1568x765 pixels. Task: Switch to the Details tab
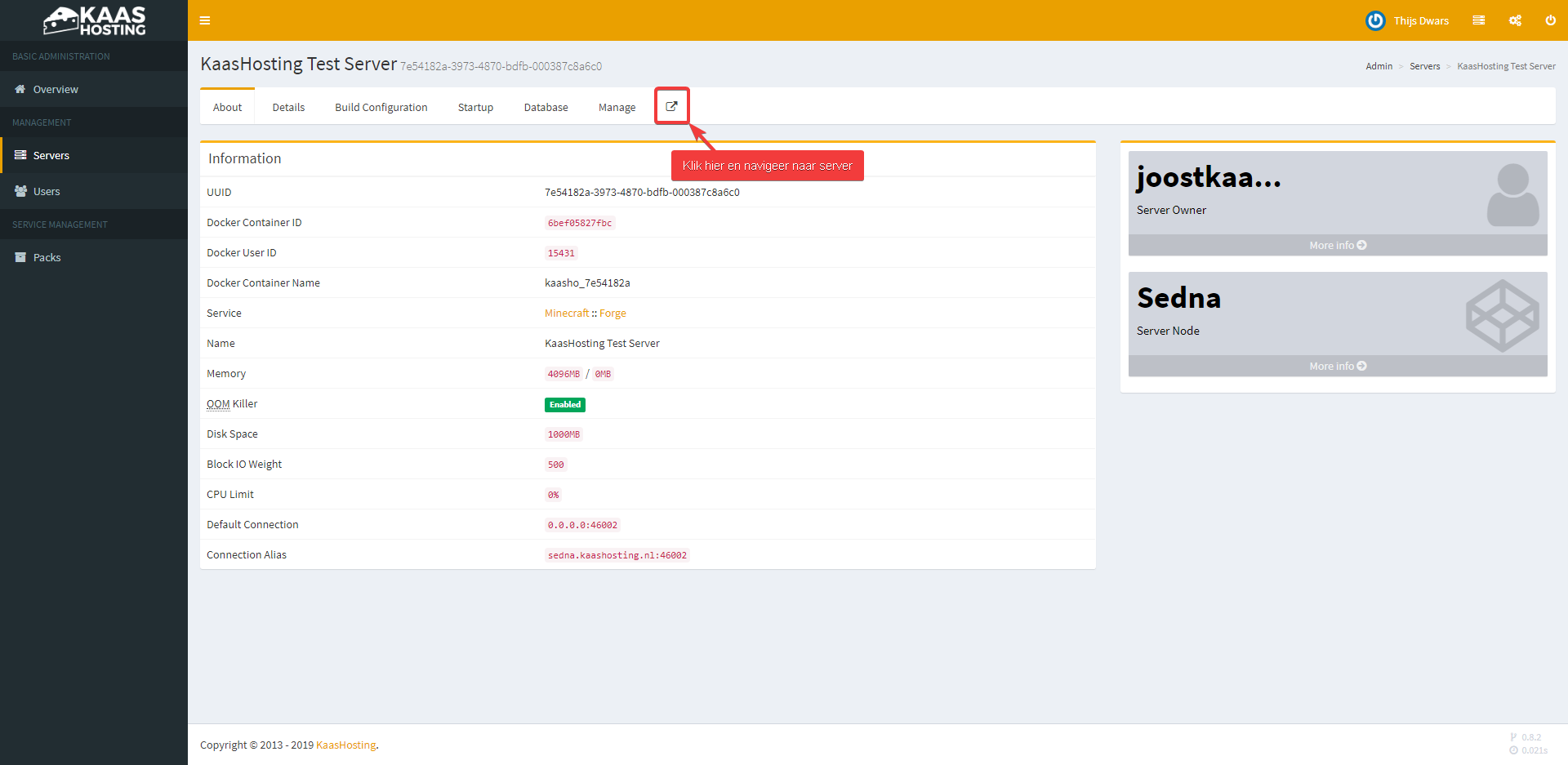click(x=288, y=108)
